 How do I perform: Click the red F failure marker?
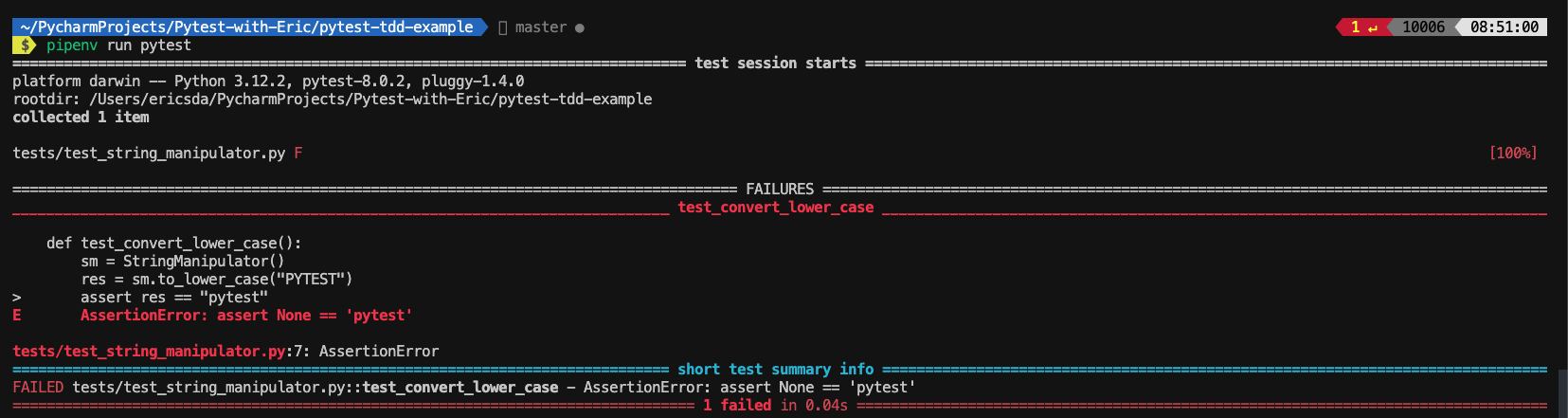(297, 153)
